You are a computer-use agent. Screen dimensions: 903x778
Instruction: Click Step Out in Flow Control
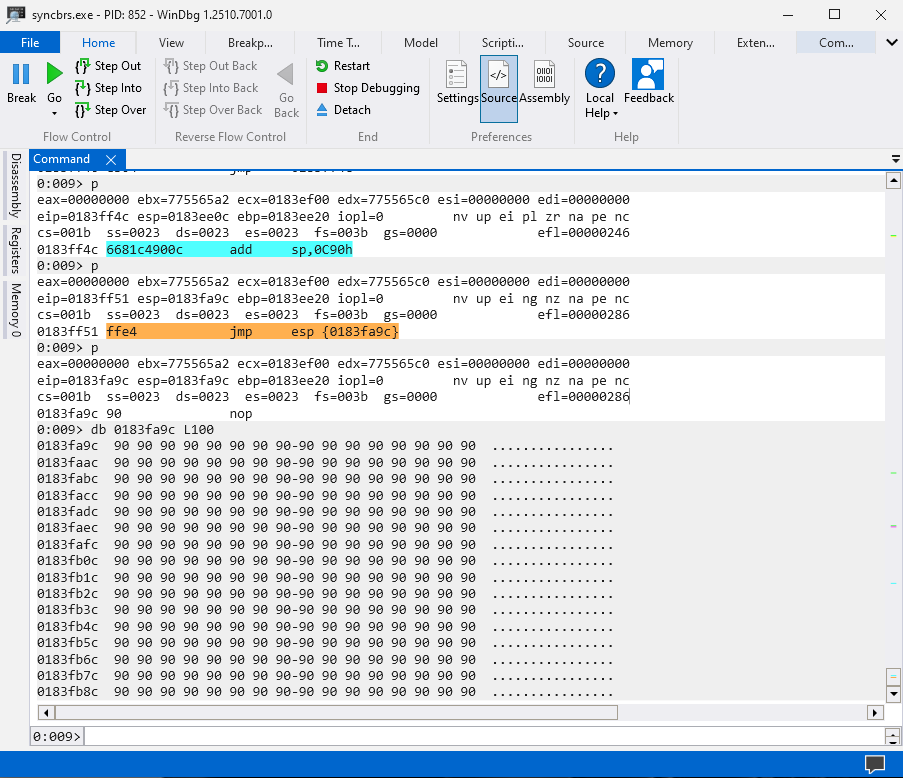tap(108, 66)
